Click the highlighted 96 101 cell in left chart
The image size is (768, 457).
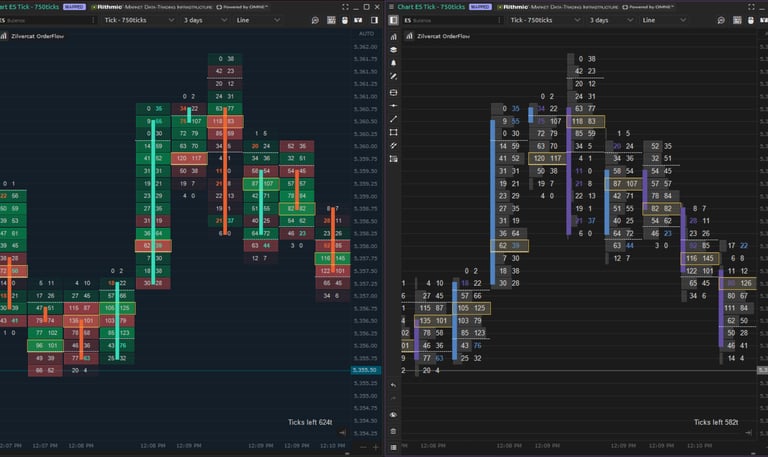point(46,345)
